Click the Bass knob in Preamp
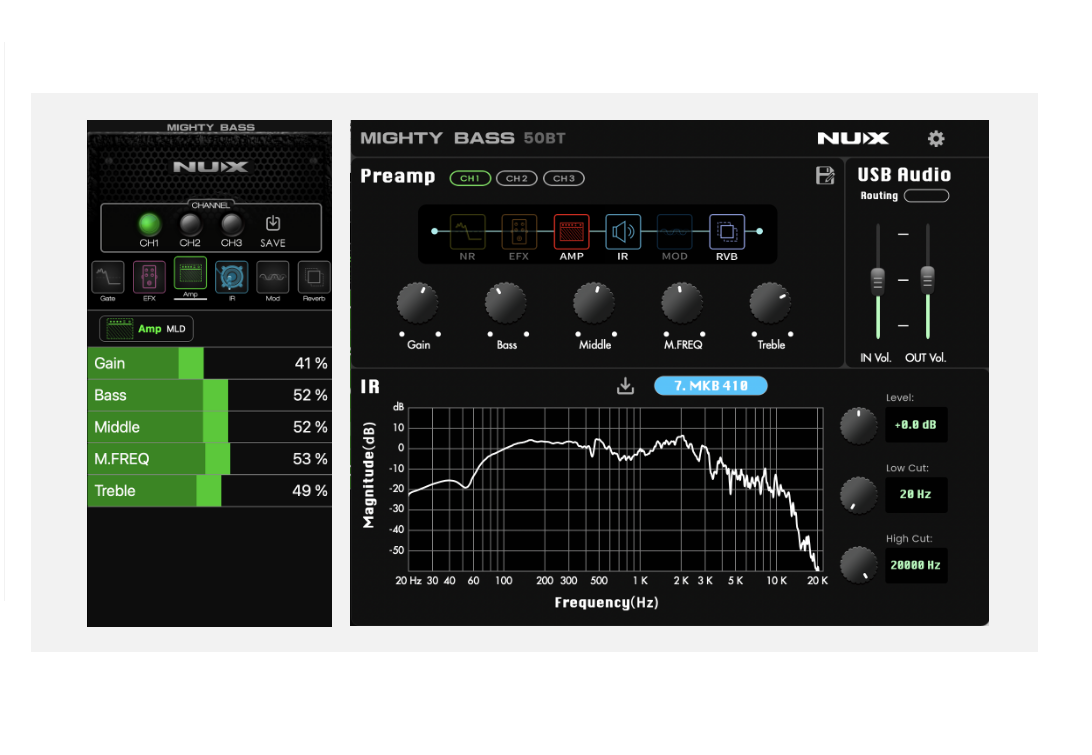1092x755 pixels. pyautogui.click(x=506, y=303)
